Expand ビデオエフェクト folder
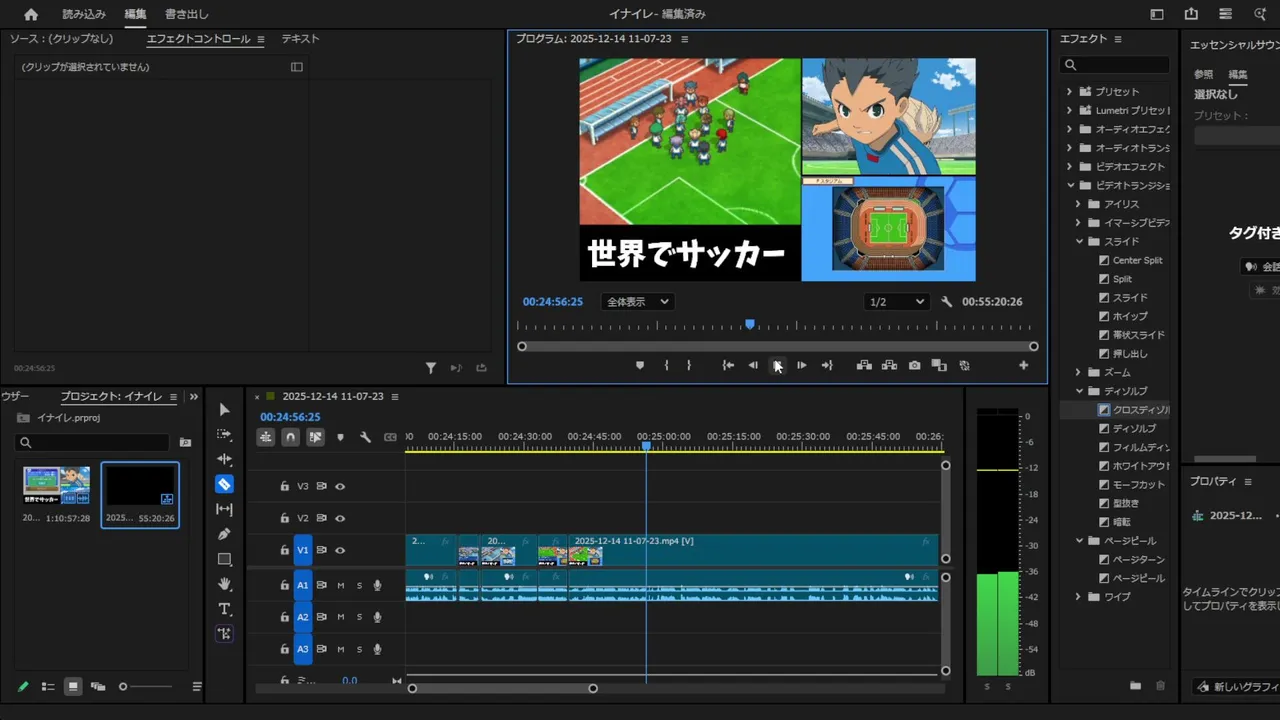 click(x=1069, y=167)
